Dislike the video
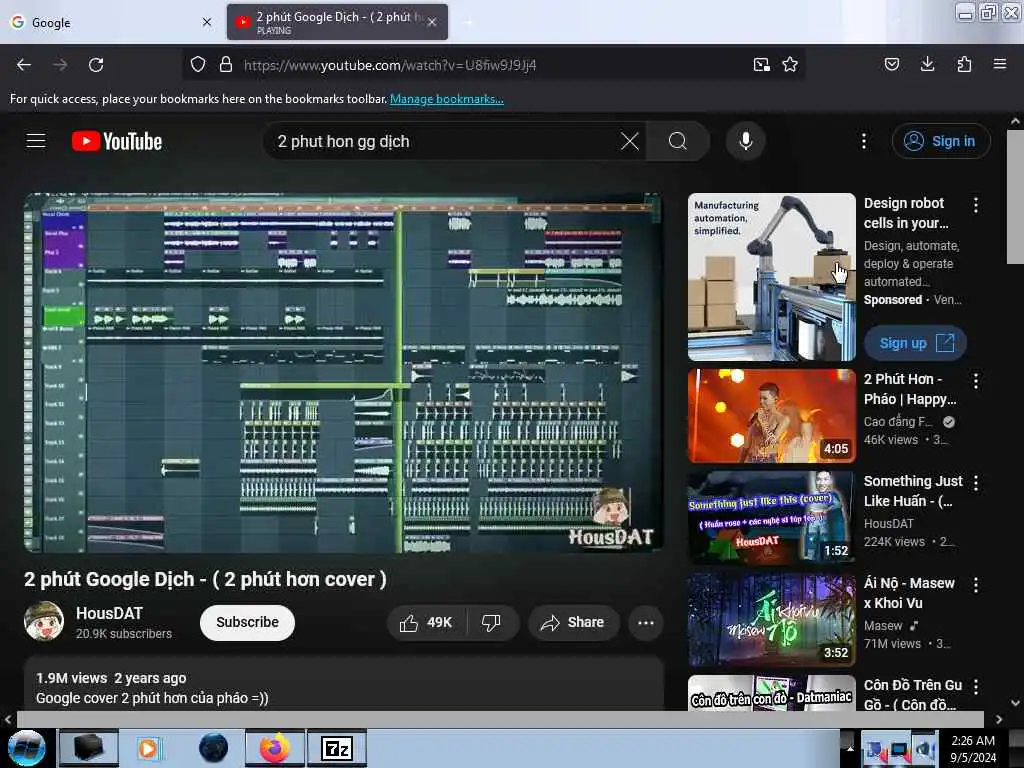The width and height of the screenshot is (1024, 768). (492, 623)
